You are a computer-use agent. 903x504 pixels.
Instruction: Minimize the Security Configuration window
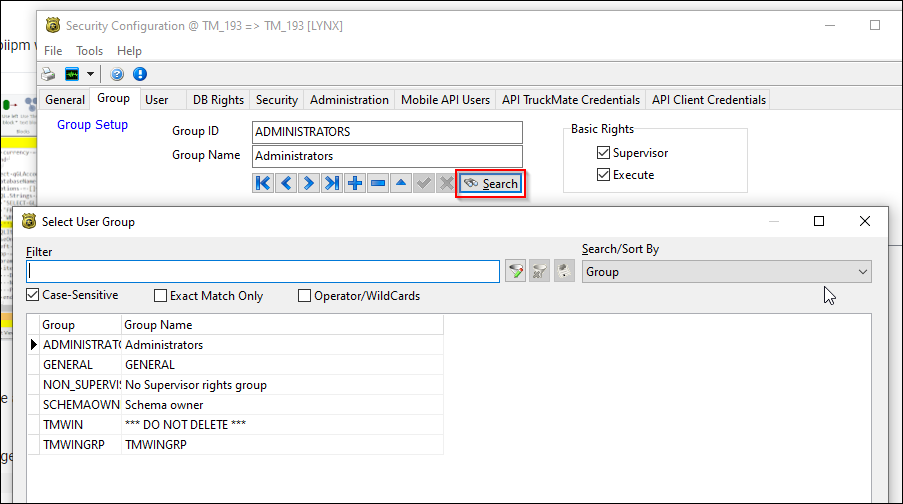tap(830, 25)
